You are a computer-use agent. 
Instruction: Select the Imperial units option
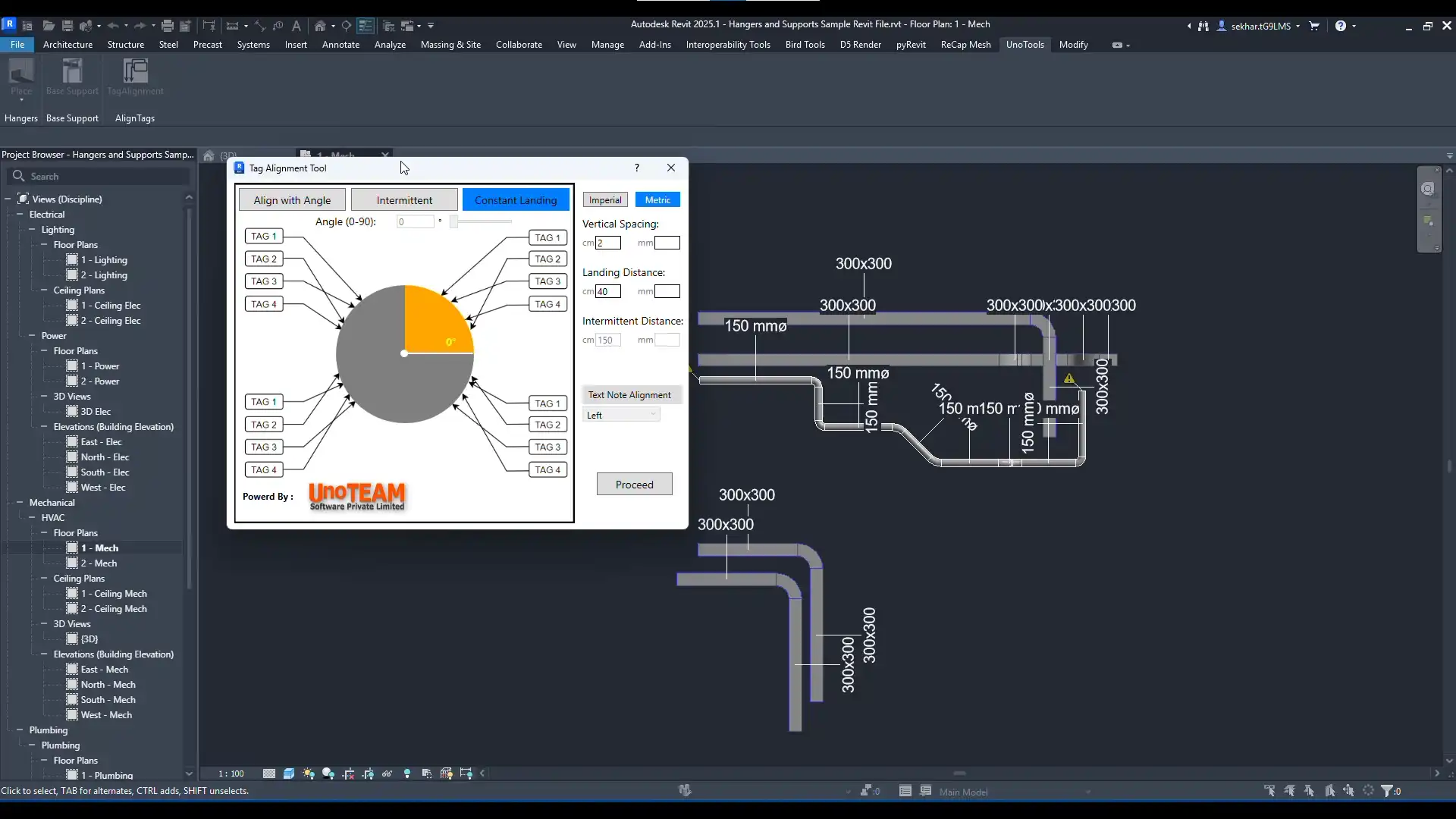click(x=605, y=200)
